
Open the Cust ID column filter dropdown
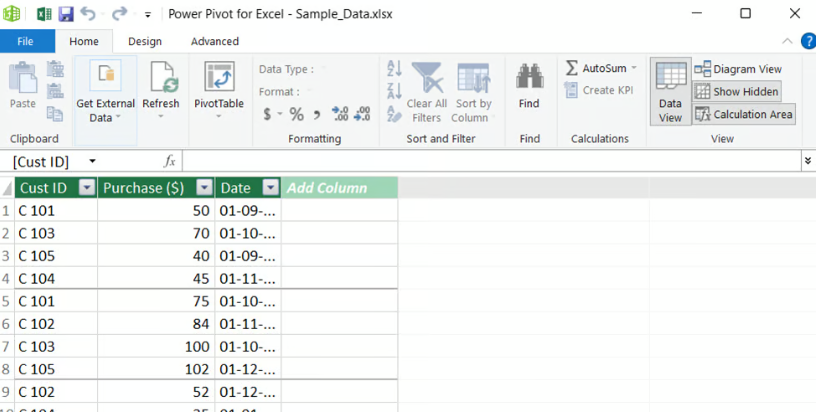coord(87,188)
